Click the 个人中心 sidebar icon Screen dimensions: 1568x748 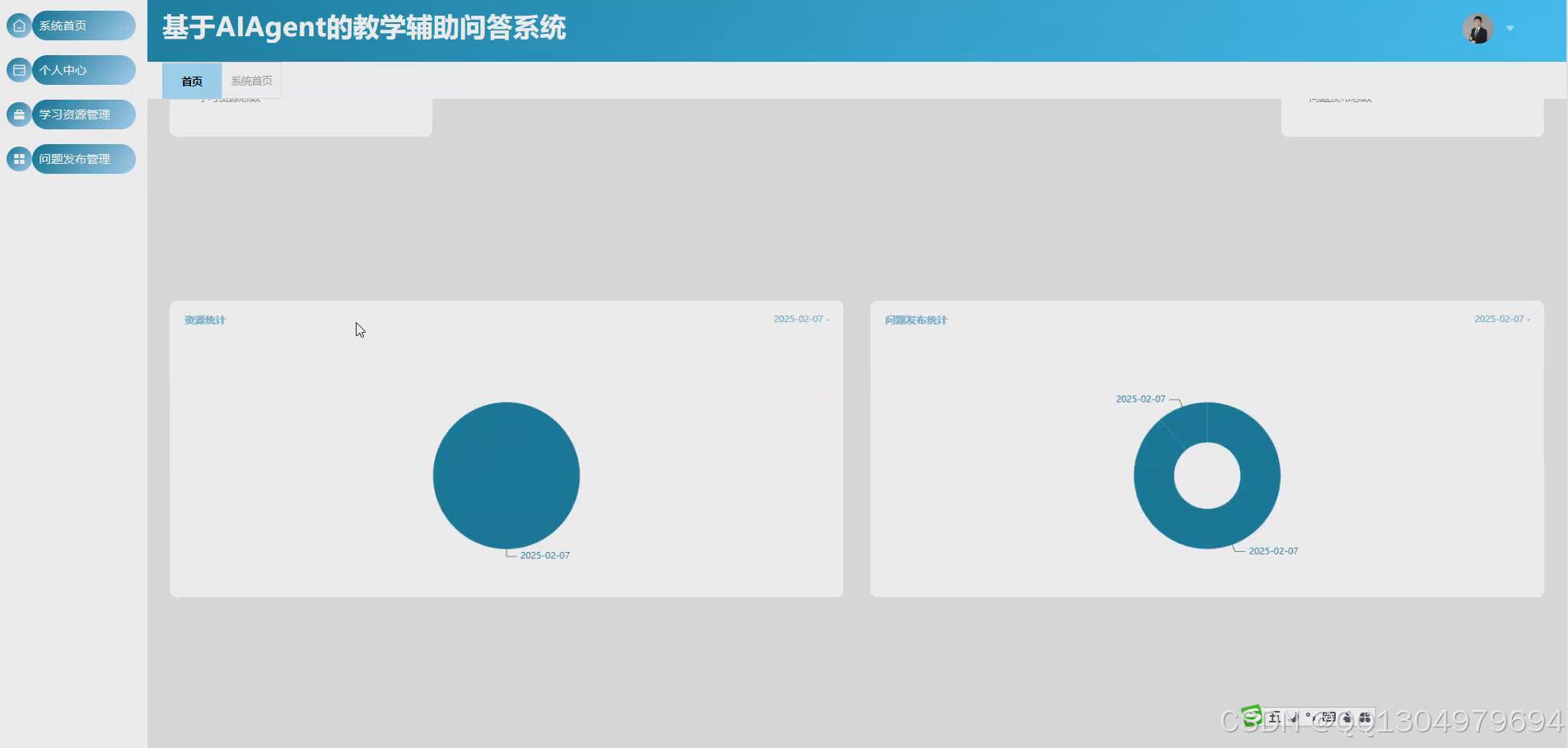point(18,70)
